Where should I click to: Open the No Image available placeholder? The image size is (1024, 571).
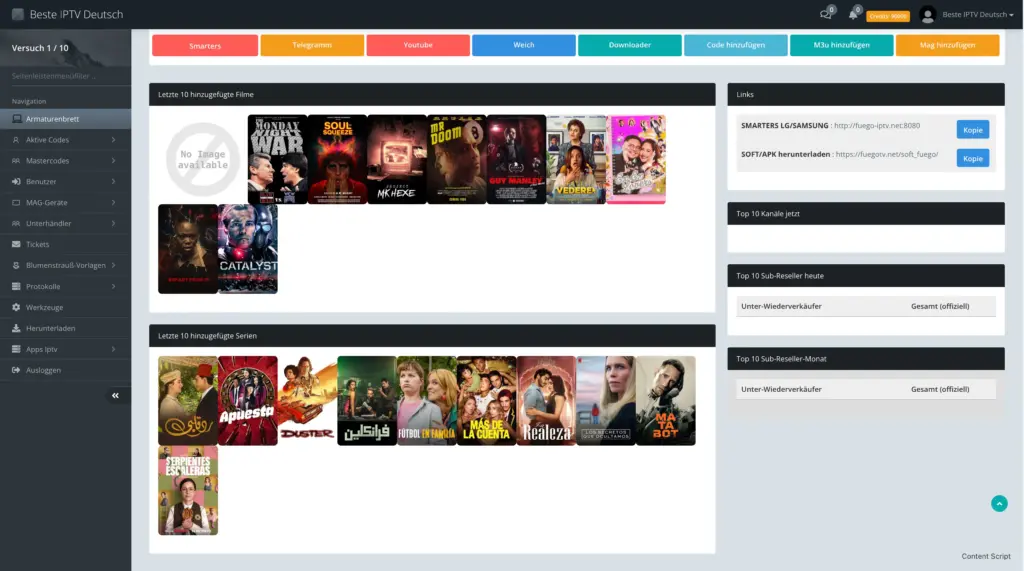pyautogui.click(x=202, y=159)
